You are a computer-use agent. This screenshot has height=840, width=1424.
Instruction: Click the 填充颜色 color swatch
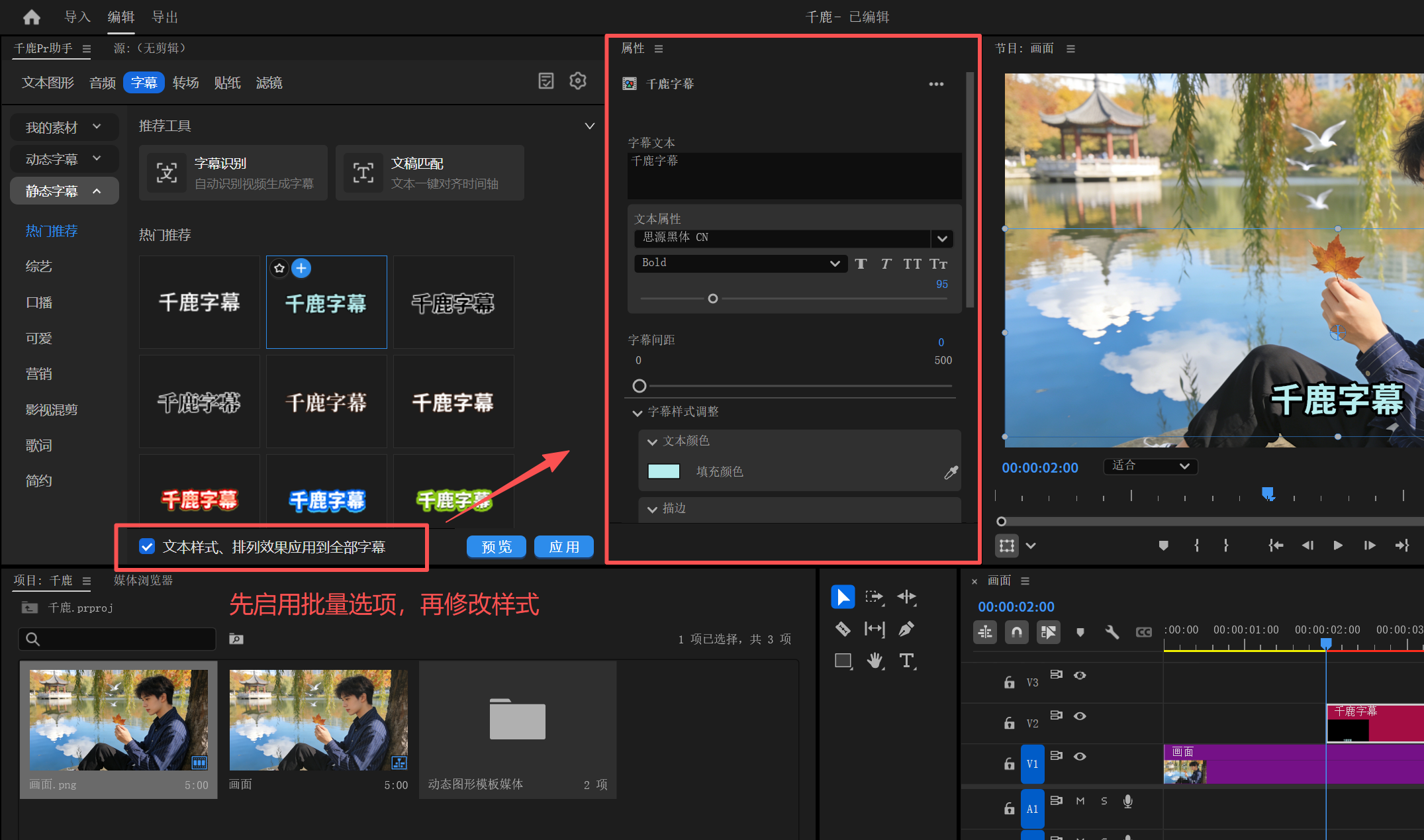(x=663, y=471)
